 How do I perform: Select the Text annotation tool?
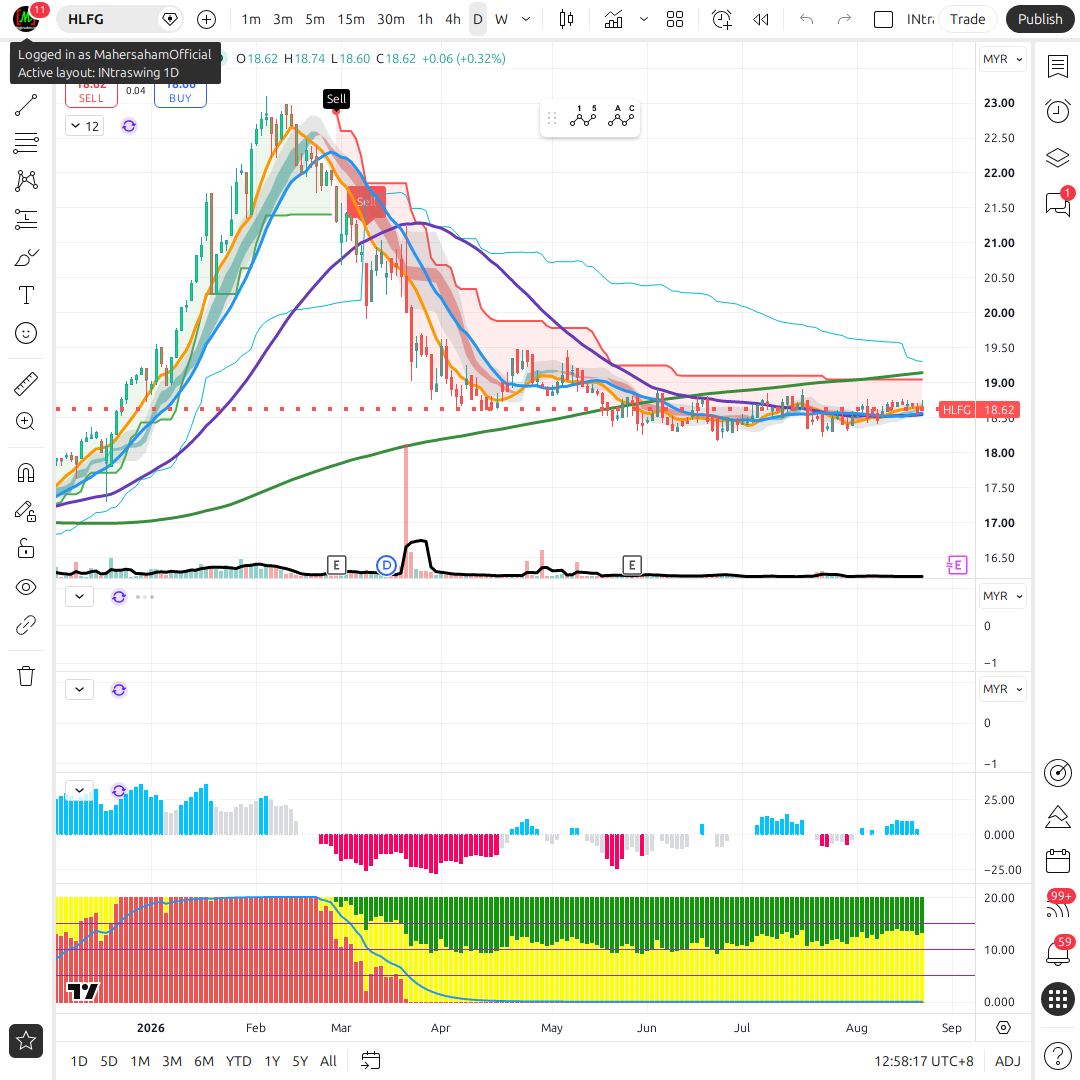(26, 295)
